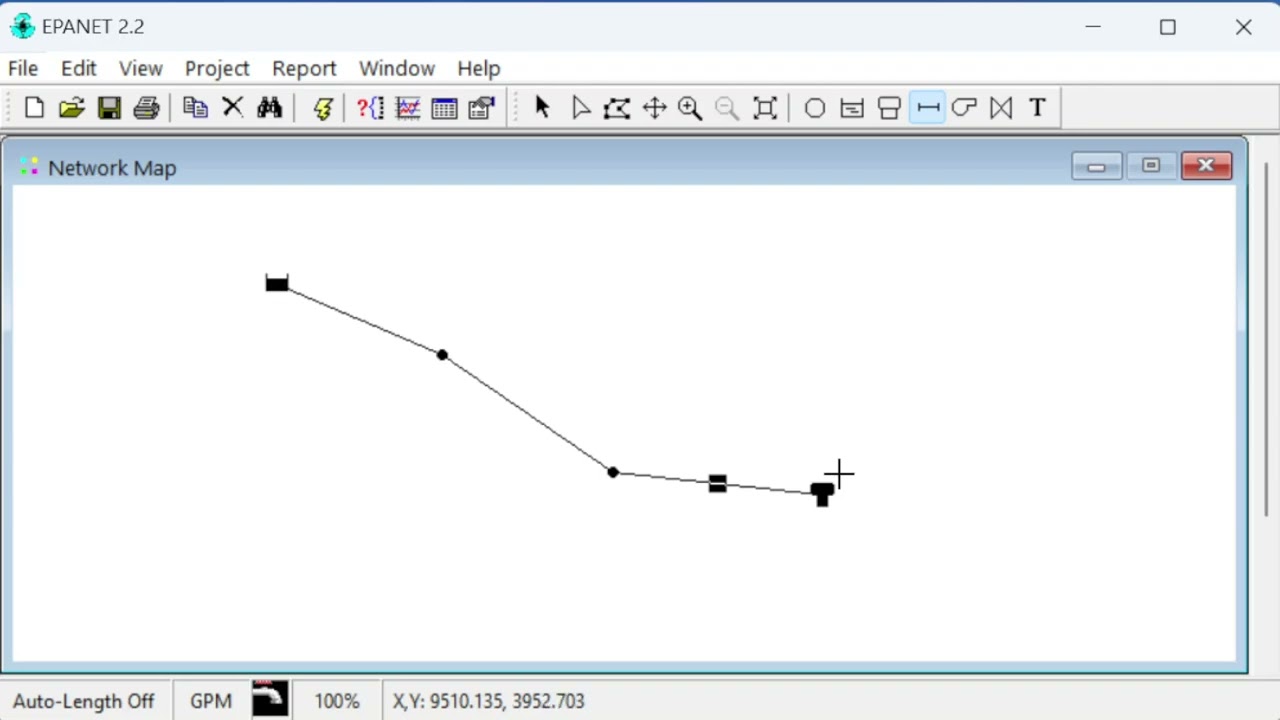
Task: Open the File menu
Action: [x=23, y=68]
